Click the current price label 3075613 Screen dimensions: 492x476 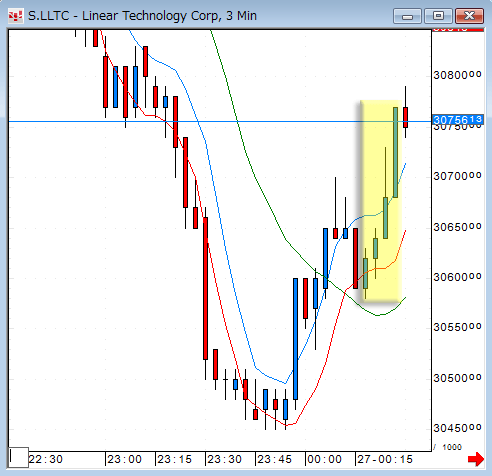[458, 120]
